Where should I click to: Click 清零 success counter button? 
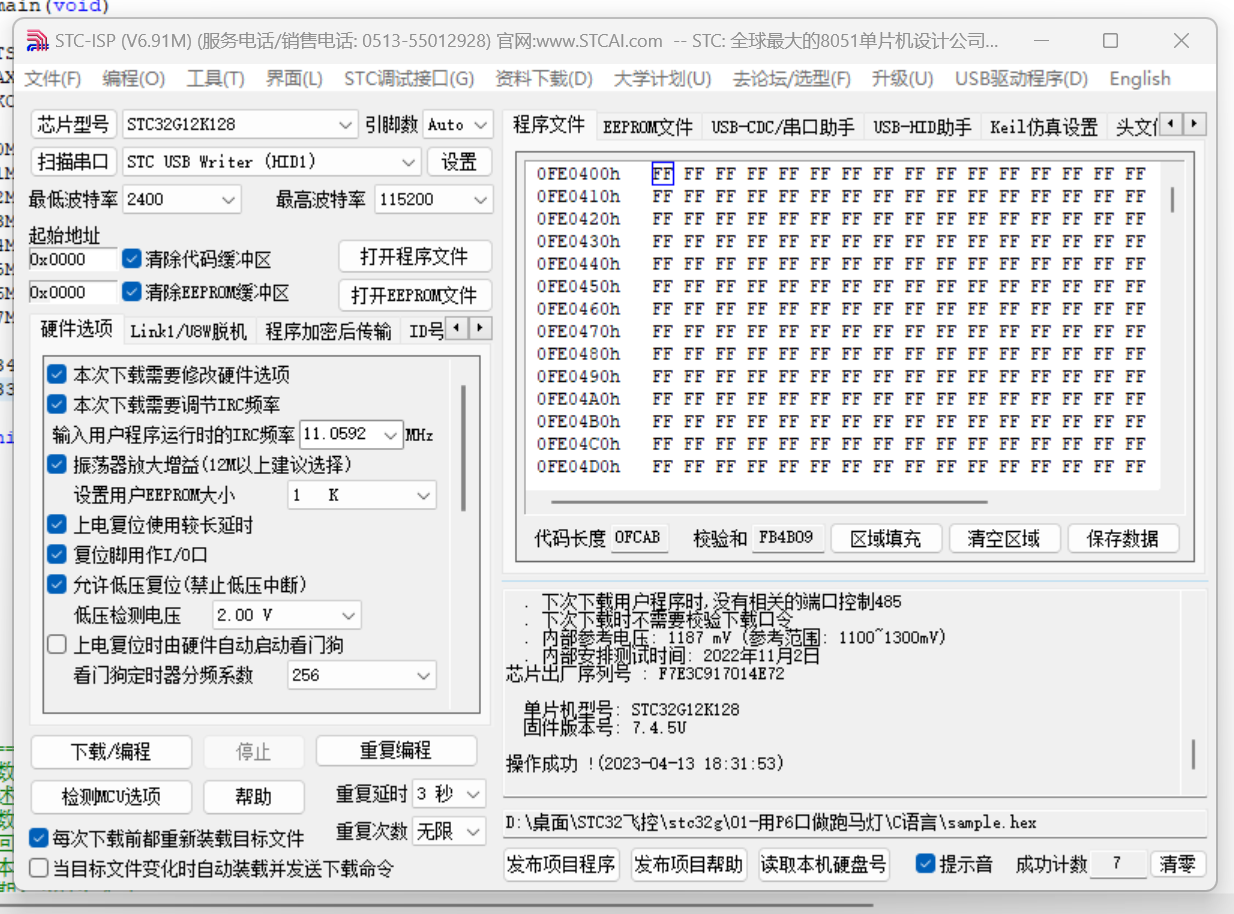(1178, 865)
